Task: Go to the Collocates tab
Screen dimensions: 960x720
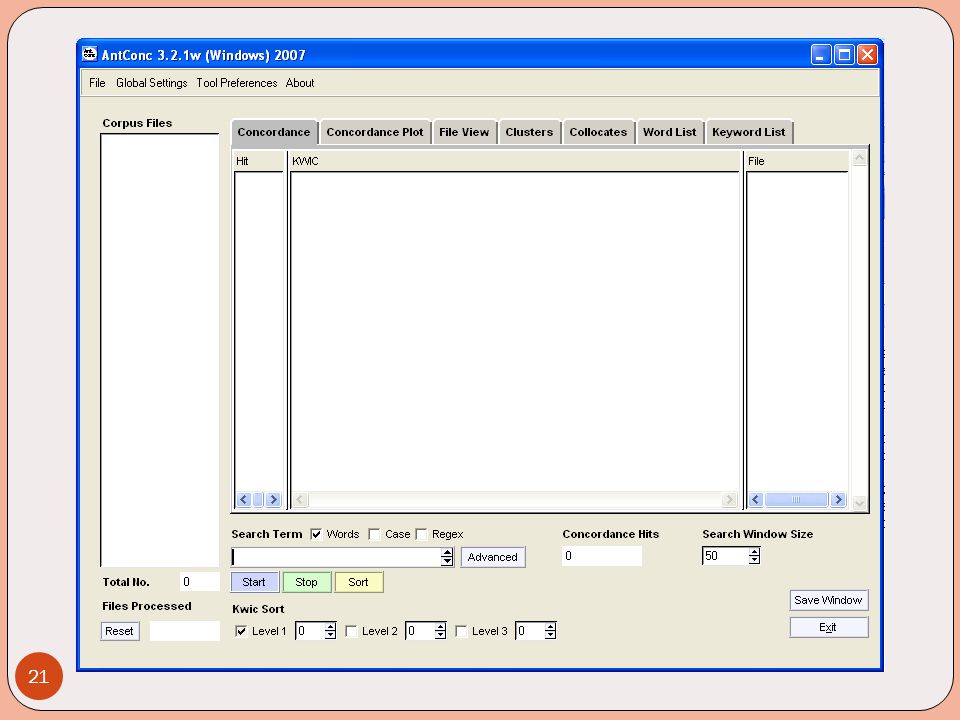Action: point(598,132)
